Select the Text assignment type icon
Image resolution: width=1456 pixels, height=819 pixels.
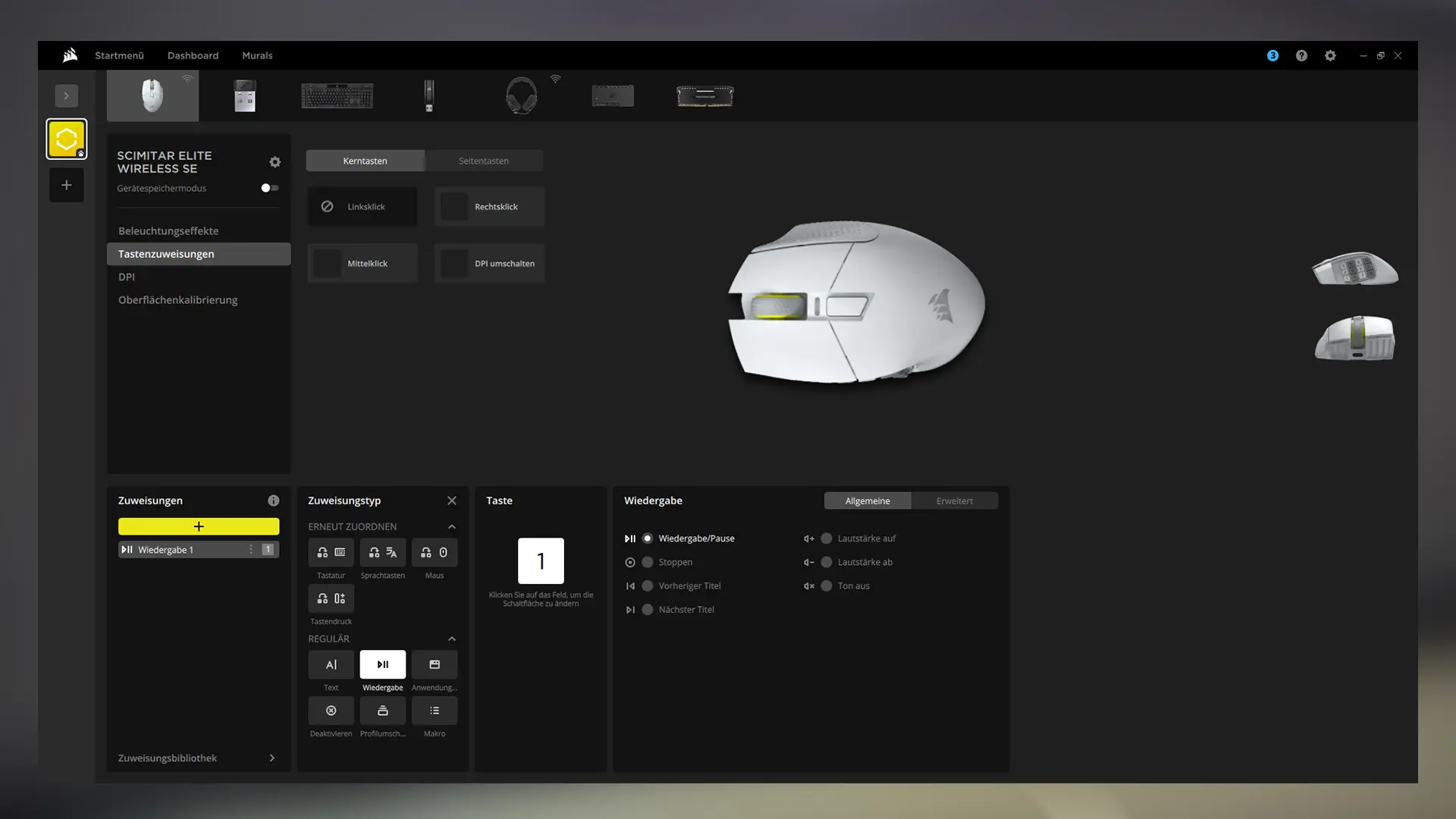pyautogui.click(x=331, y=664)
